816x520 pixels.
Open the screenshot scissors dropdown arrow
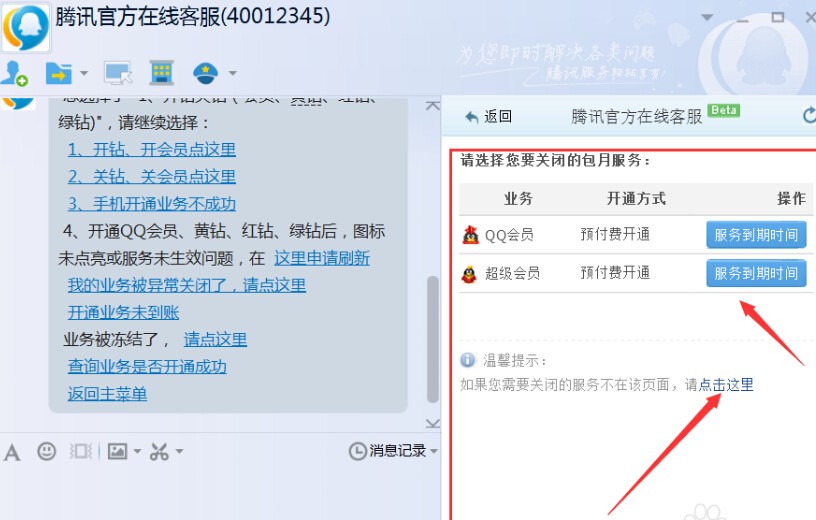tap(179, 451)
